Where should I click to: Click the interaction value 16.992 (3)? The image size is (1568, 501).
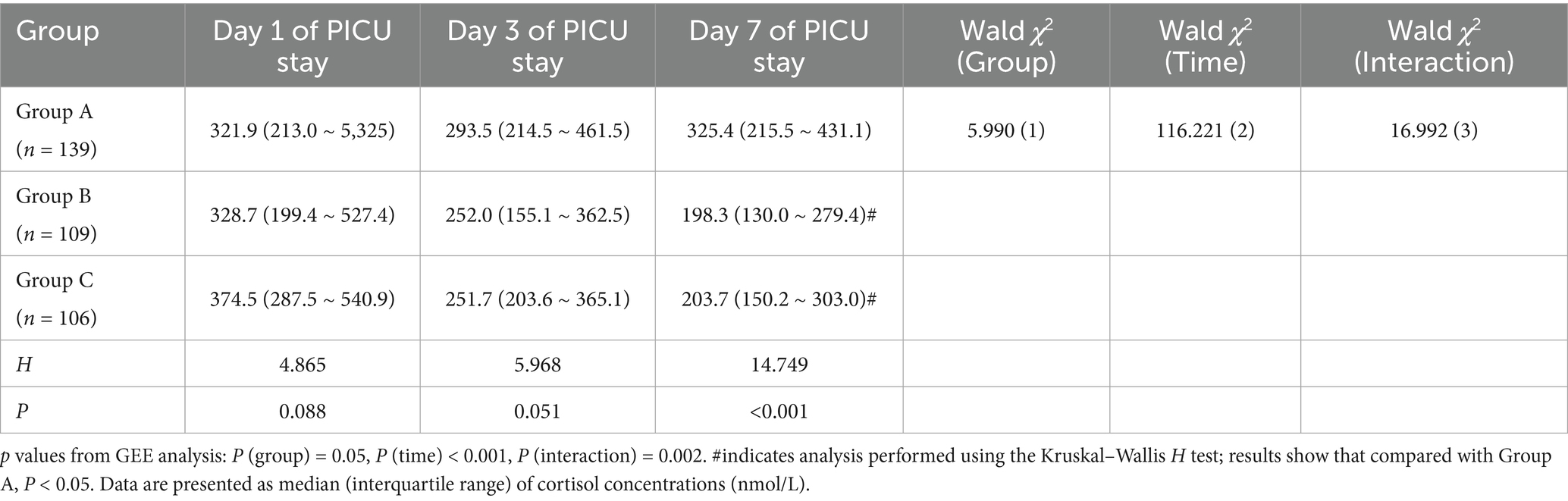[1434, 130]
